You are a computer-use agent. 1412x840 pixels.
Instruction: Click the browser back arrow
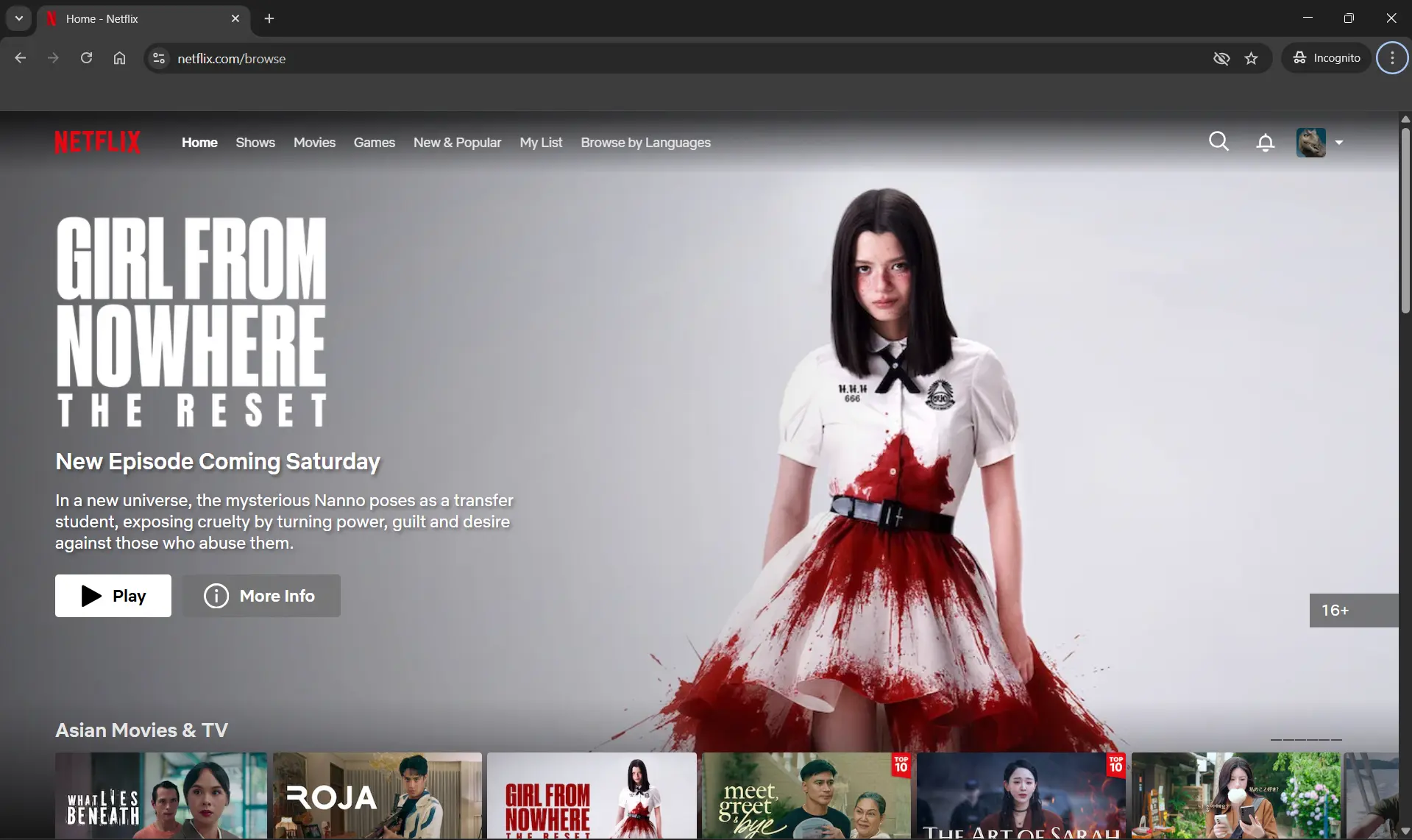pyautogui.click(x=21, y=58)
